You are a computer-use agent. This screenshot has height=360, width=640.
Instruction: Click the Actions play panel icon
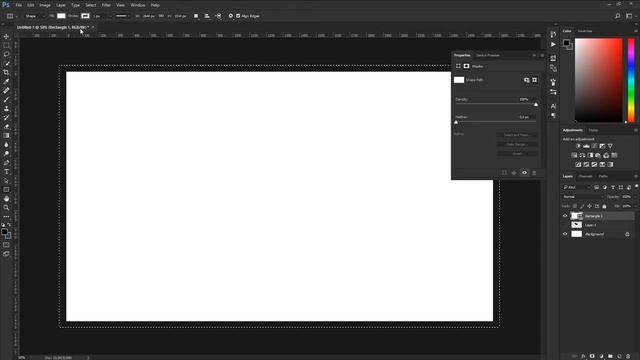(x=553, y=44)
